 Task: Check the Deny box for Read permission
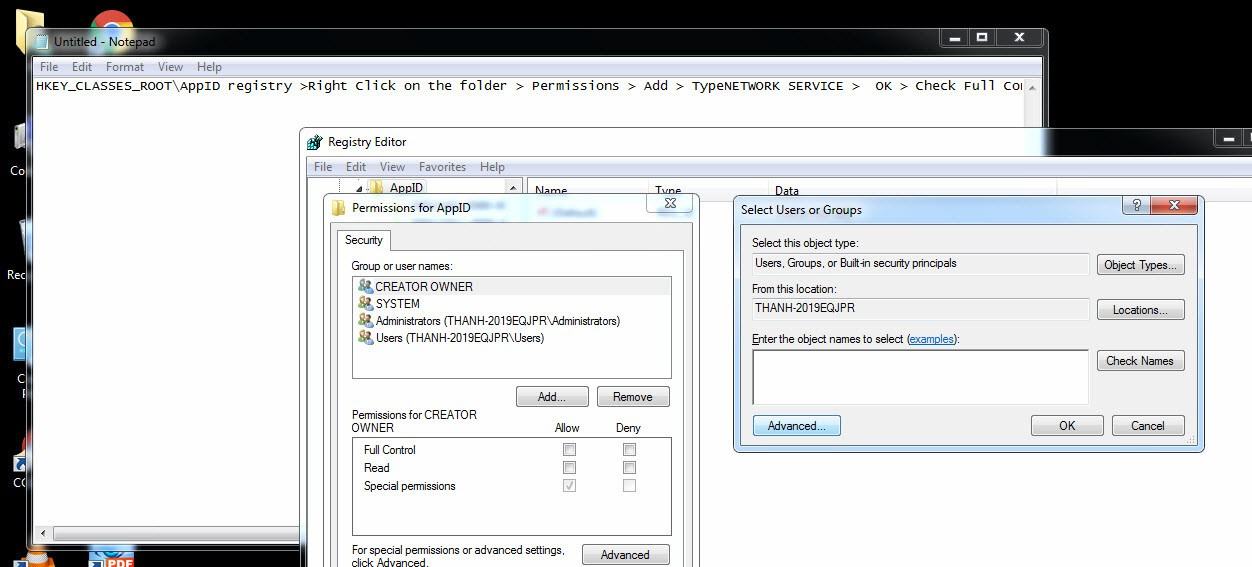[x=629, y=468]
